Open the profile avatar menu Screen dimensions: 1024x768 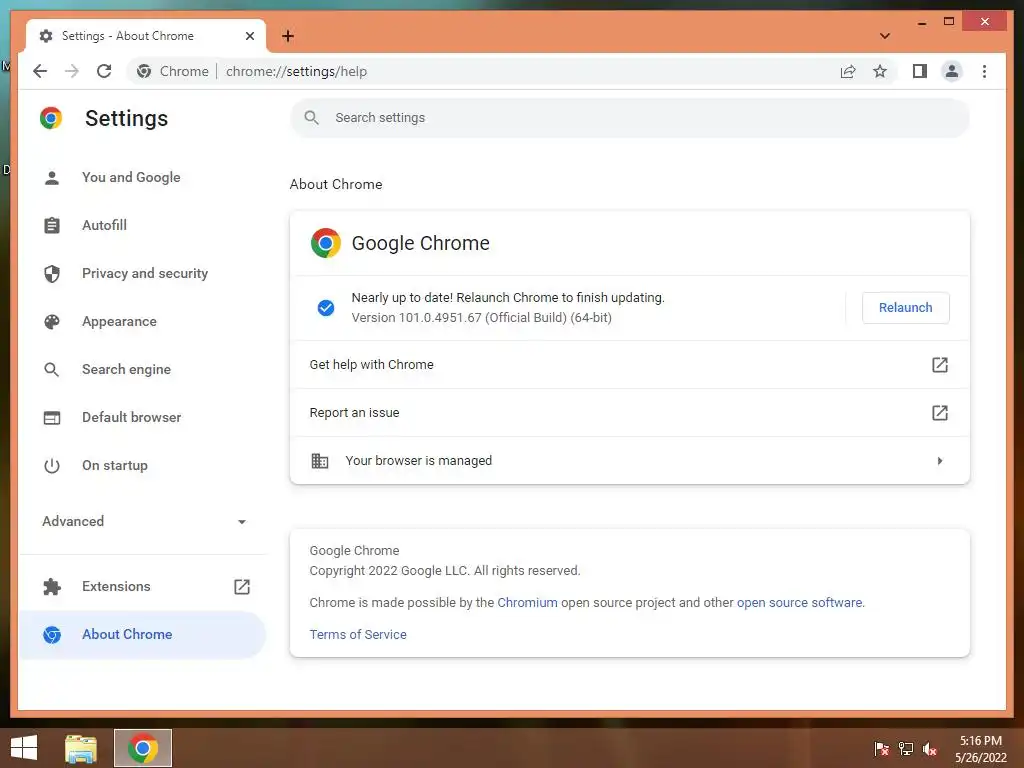pos(952,71)
